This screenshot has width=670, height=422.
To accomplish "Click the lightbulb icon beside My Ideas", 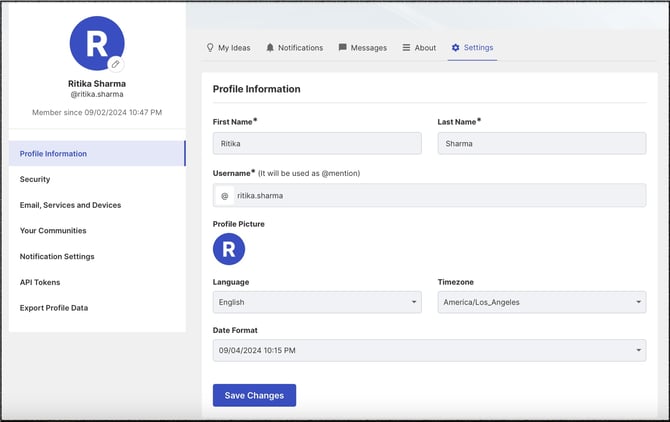I will pos(210,47).
